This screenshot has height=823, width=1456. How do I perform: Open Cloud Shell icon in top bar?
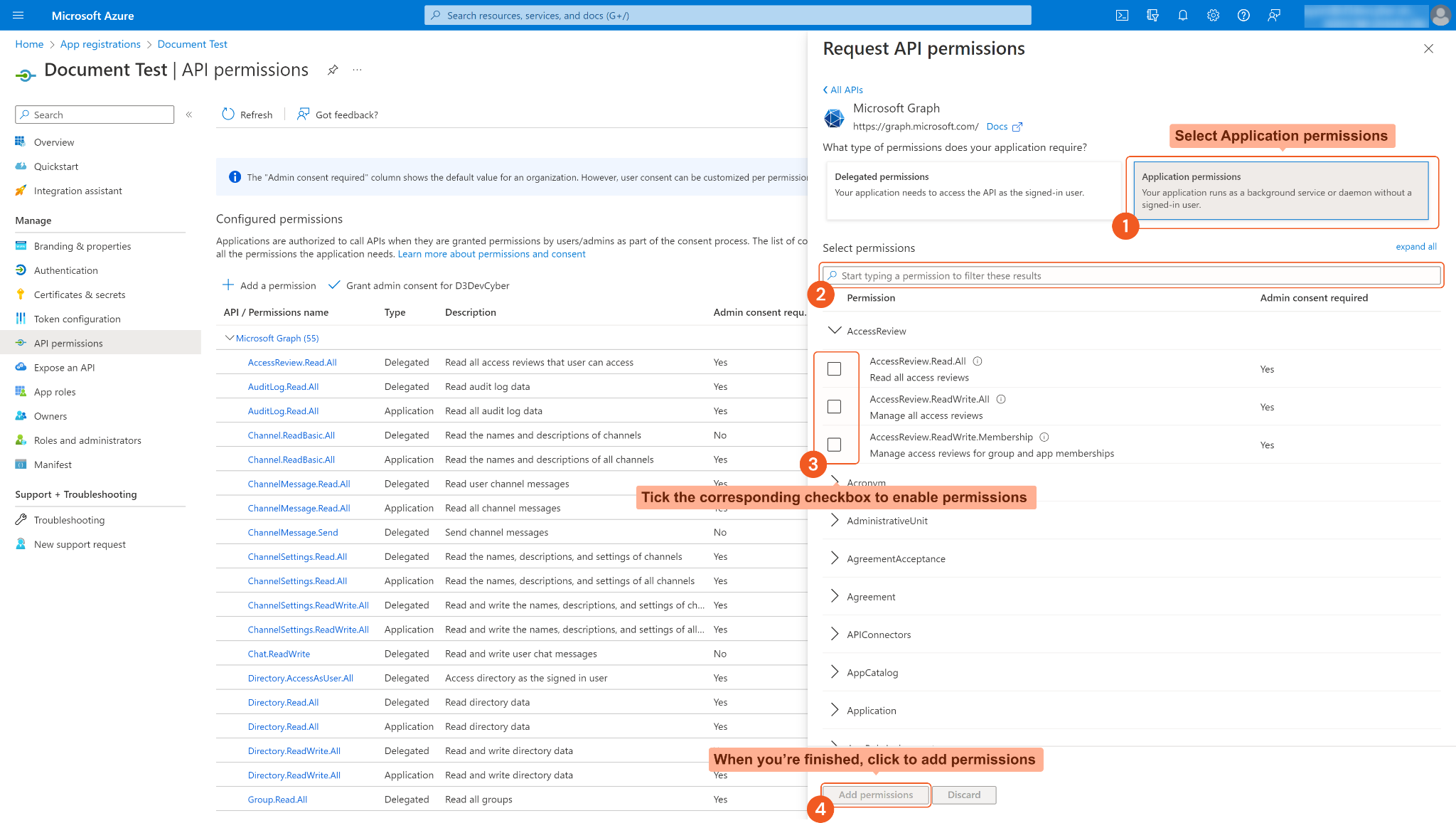click(x=1122, y=16)
